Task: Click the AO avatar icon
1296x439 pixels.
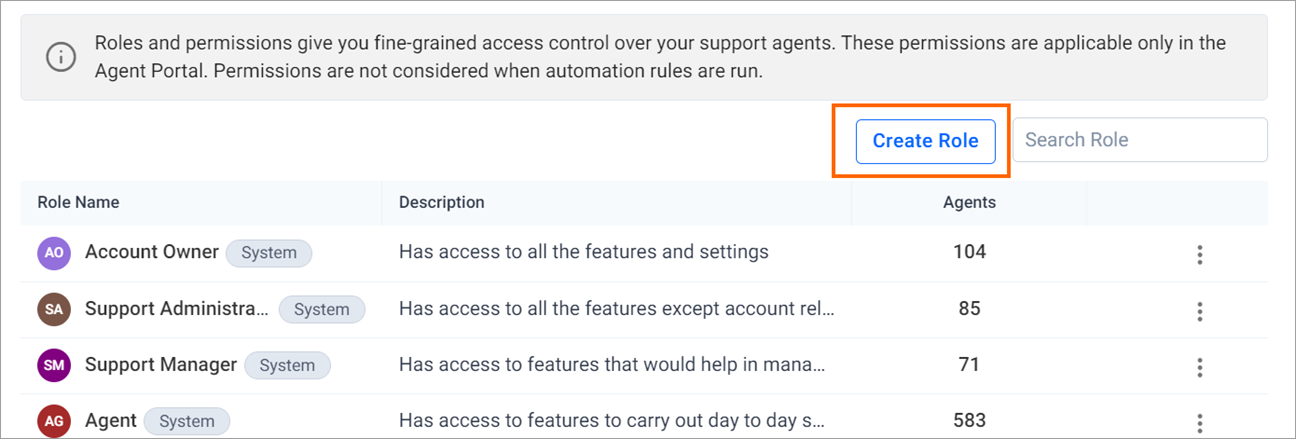Action: pos(54,253)
